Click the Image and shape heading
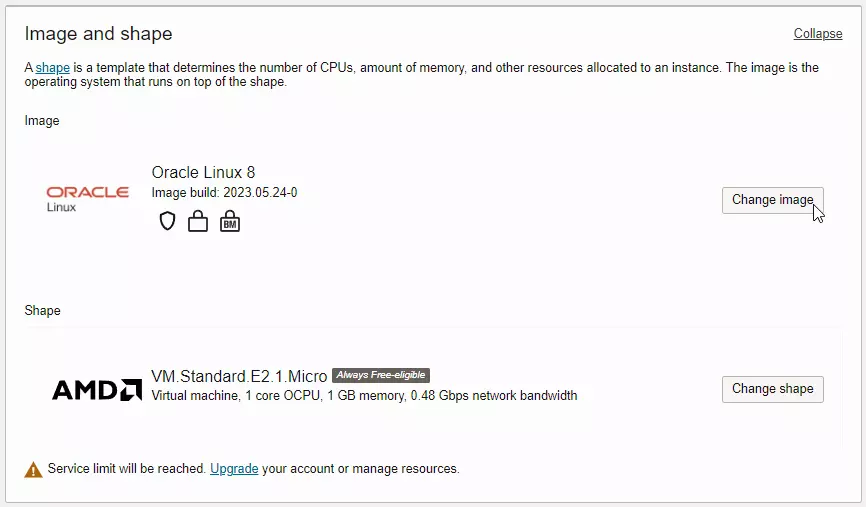866x507 pixels. click(x=98, y=34)
